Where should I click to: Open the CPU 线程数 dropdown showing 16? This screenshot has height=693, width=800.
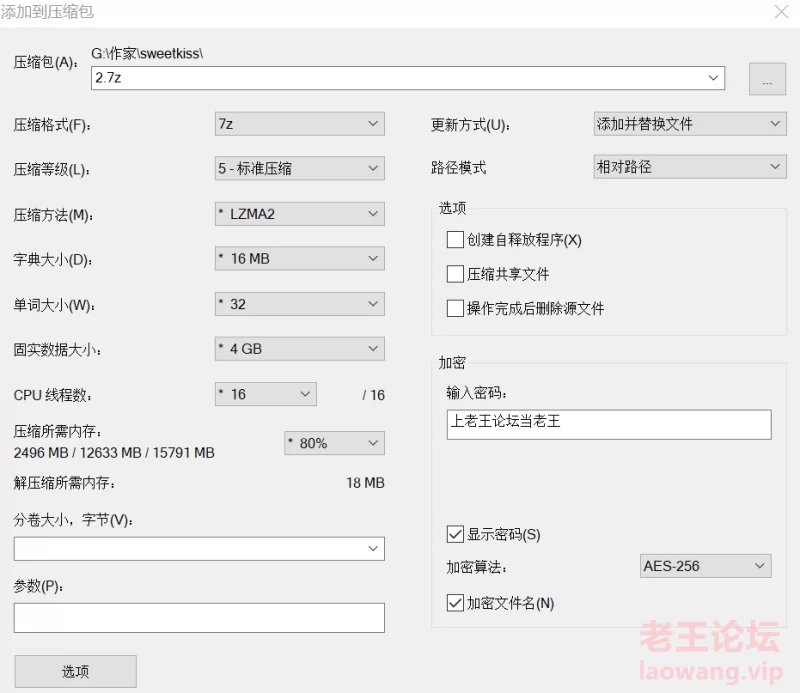pos(265,394)
